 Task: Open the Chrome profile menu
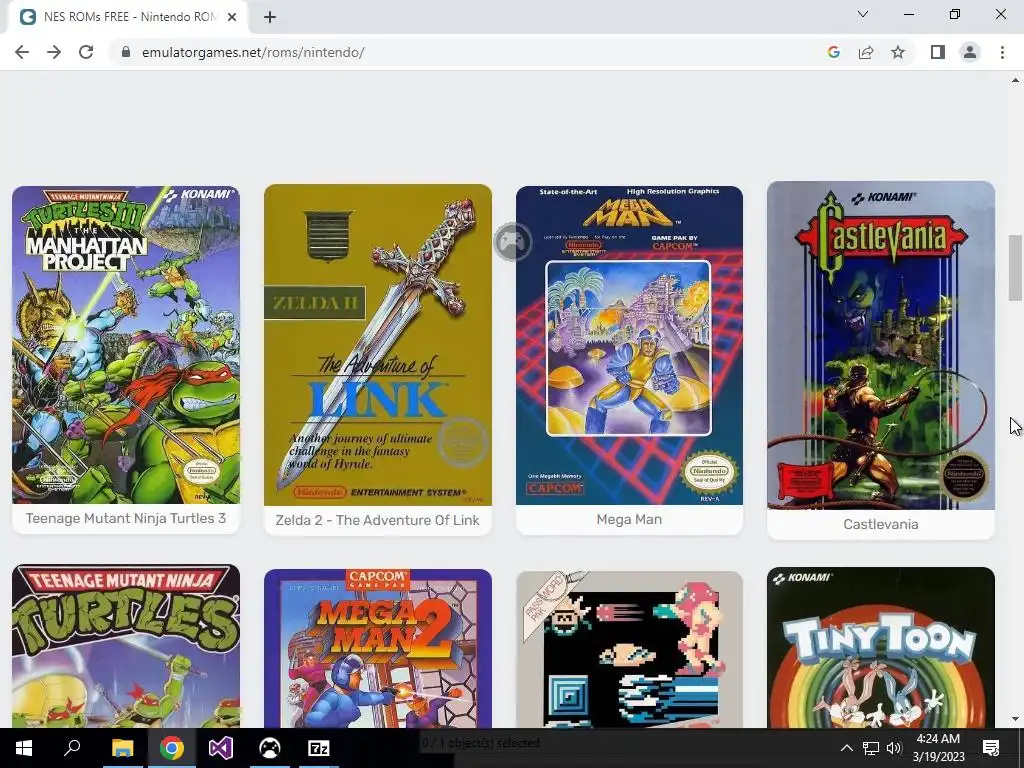(x=970, y=52)
